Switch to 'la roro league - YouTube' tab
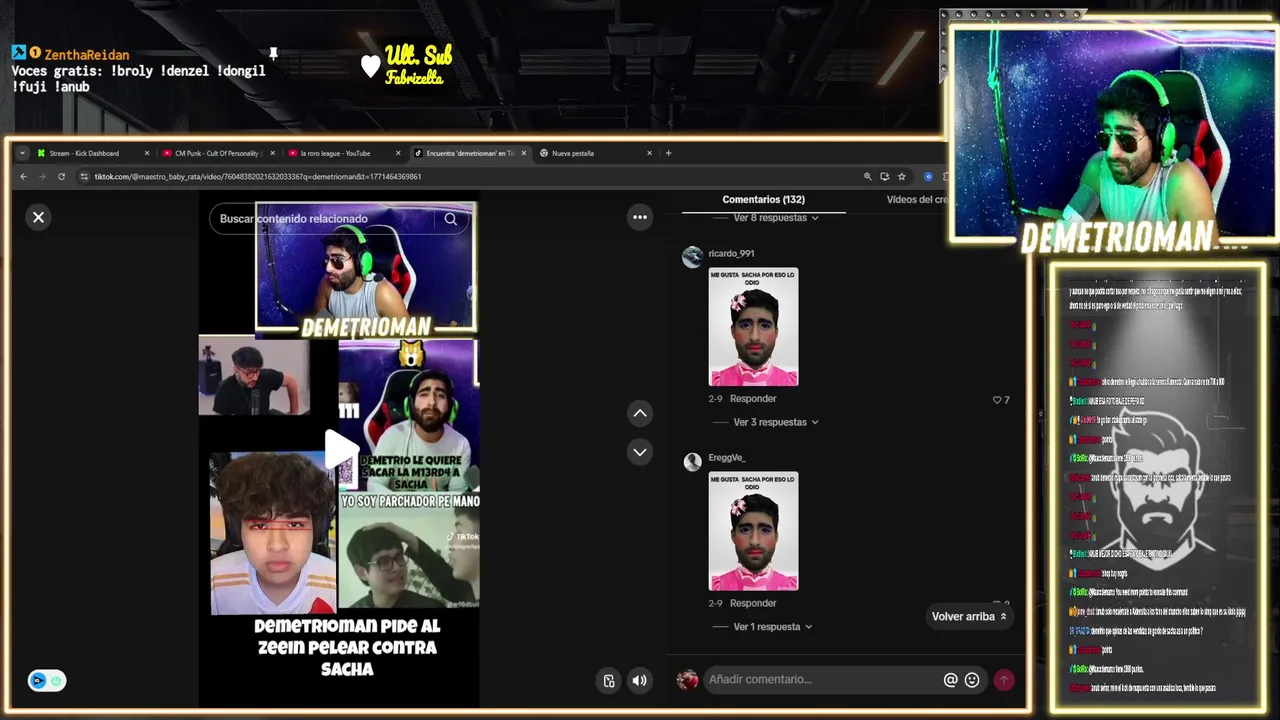 (x=342, y=153)
